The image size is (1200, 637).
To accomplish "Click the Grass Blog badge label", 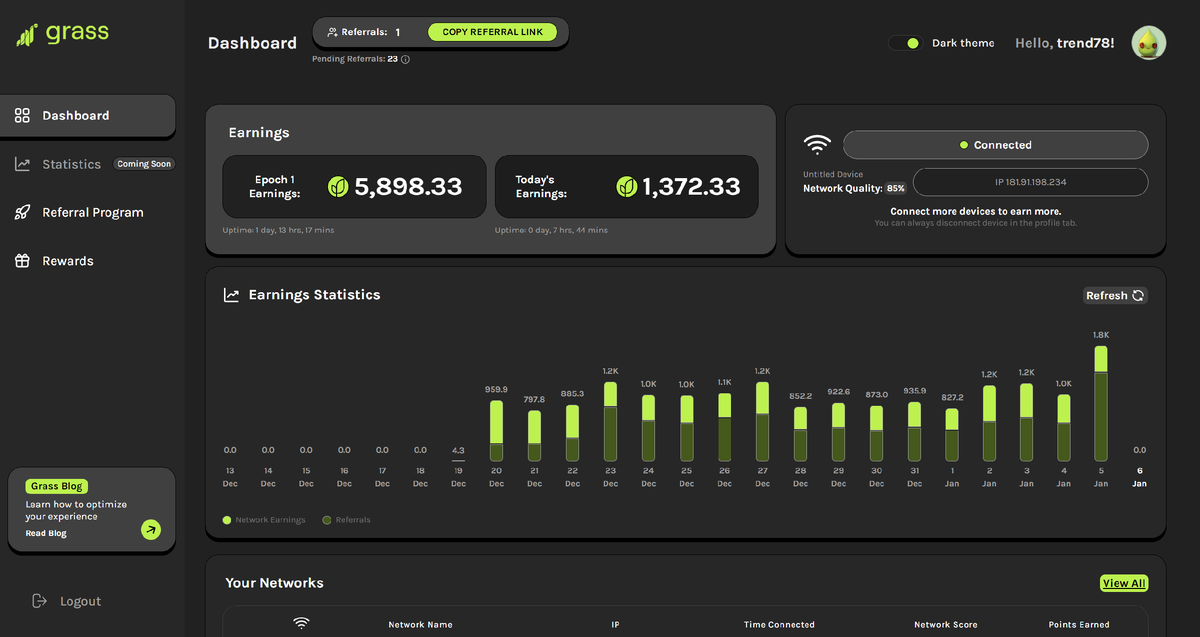I will [57, 486].
